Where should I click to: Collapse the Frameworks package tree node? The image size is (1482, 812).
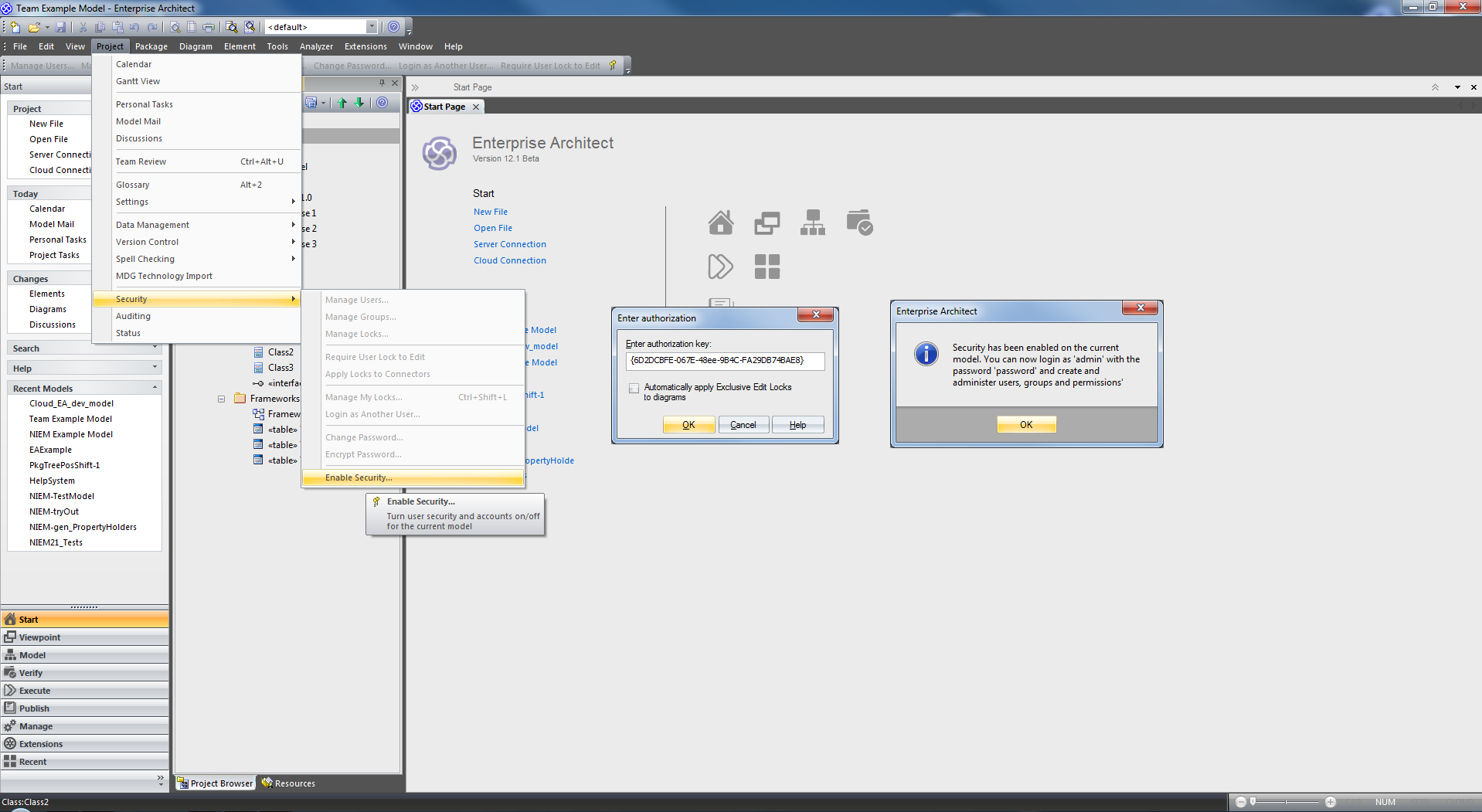click(221, 399)
